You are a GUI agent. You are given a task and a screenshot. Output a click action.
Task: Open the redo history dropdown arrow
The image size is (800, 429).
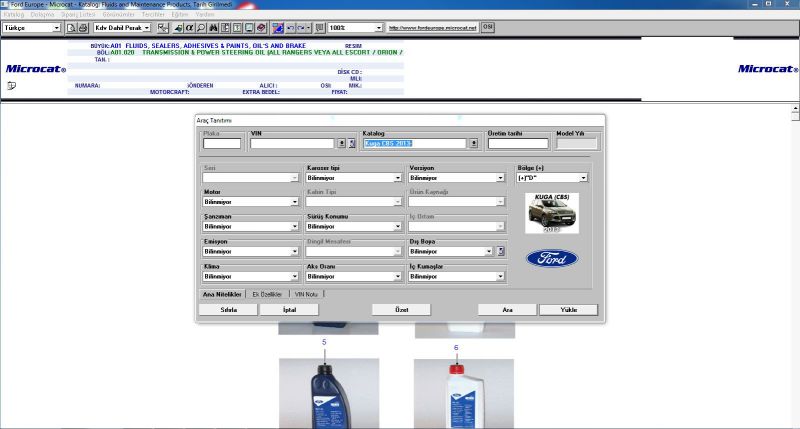point(308,28)
